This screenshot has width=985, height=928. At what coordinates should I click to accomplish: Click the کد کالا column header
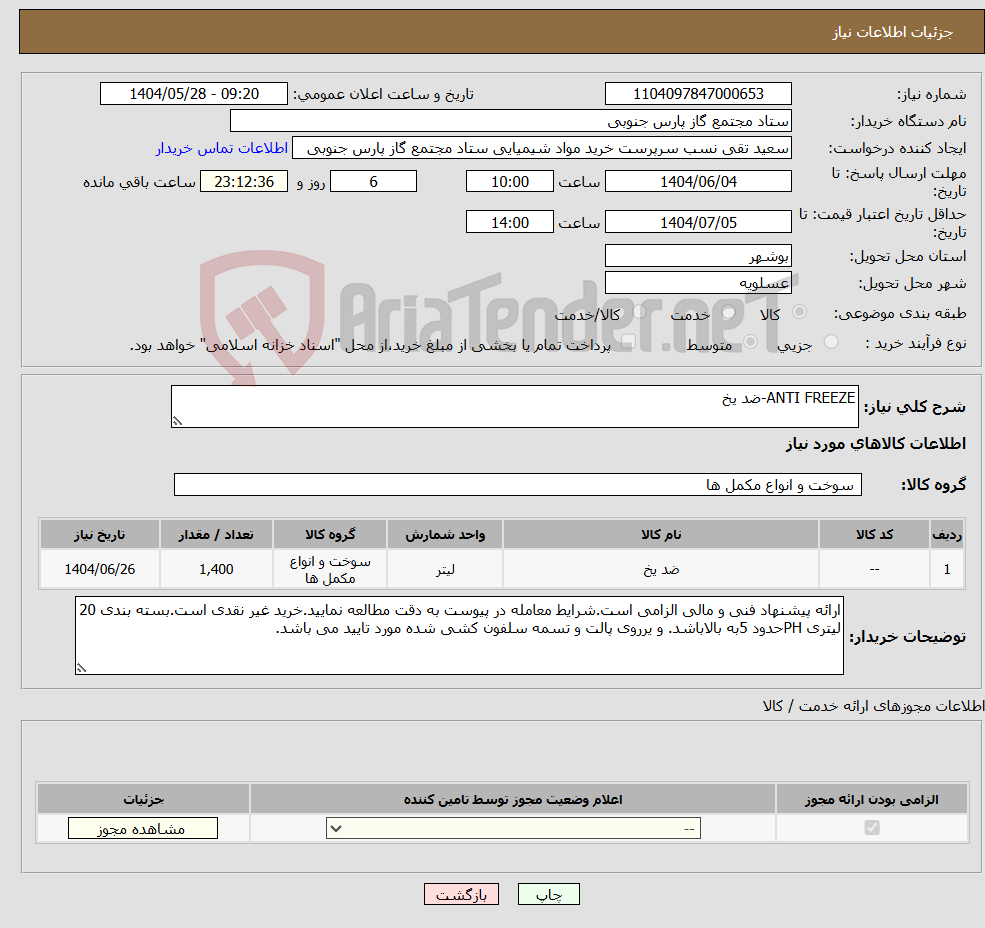(874, 534)
